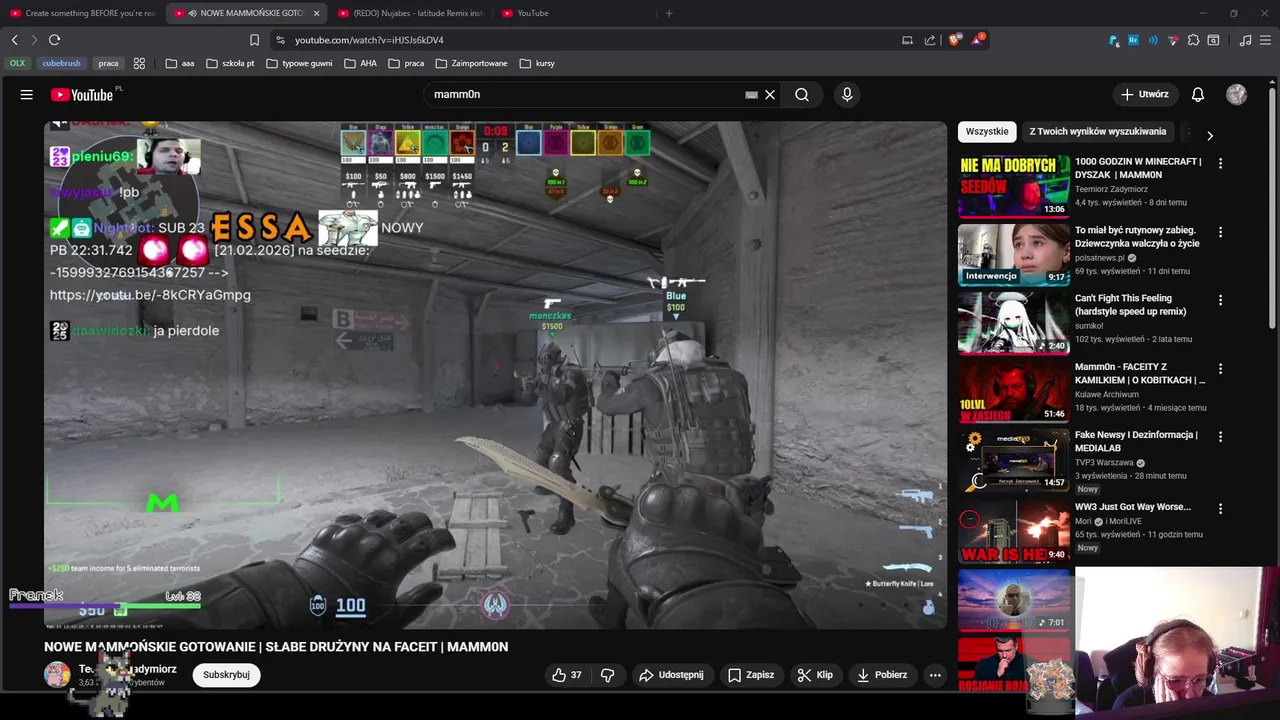Submit search with magnifier icon
Image resolution: width=1280 pixels, height=720 pixels.
(x=802, y=94)
